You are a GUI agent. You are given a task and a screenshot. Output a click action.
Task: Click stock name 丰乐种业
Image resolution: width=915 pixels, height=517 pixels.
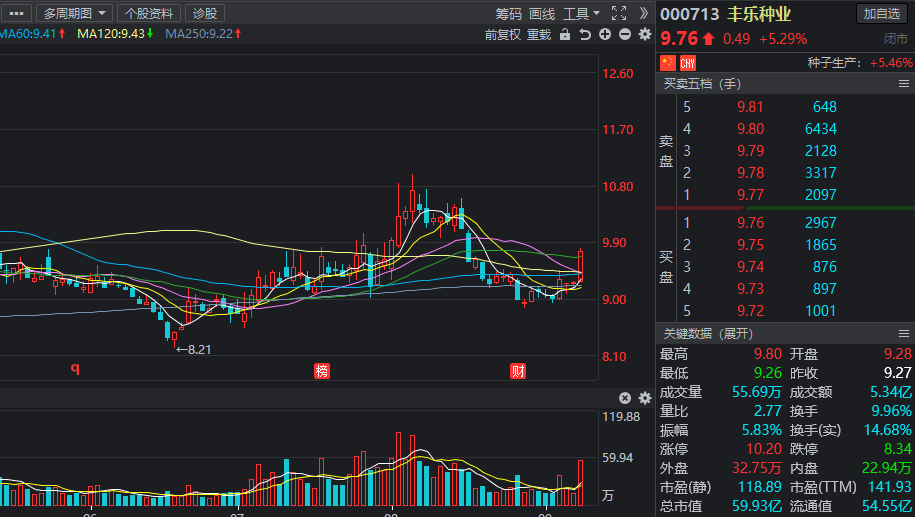(x=759, y=14)
